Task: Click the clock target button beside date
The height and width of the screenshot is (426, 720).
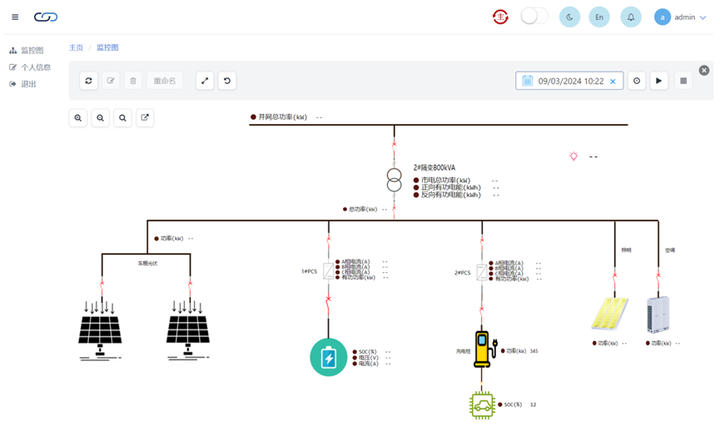Action: click(x=636, y=81)
